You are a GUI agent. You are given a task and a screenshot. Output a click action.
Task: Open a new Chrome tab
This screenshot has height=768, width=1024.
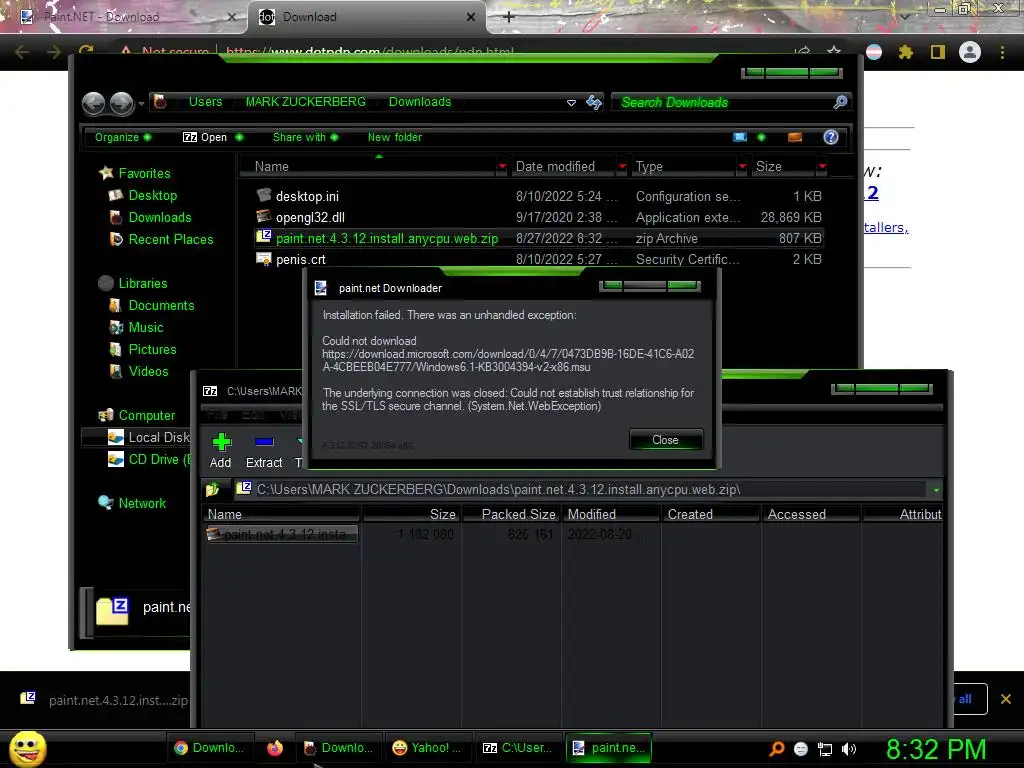[509, 17]
